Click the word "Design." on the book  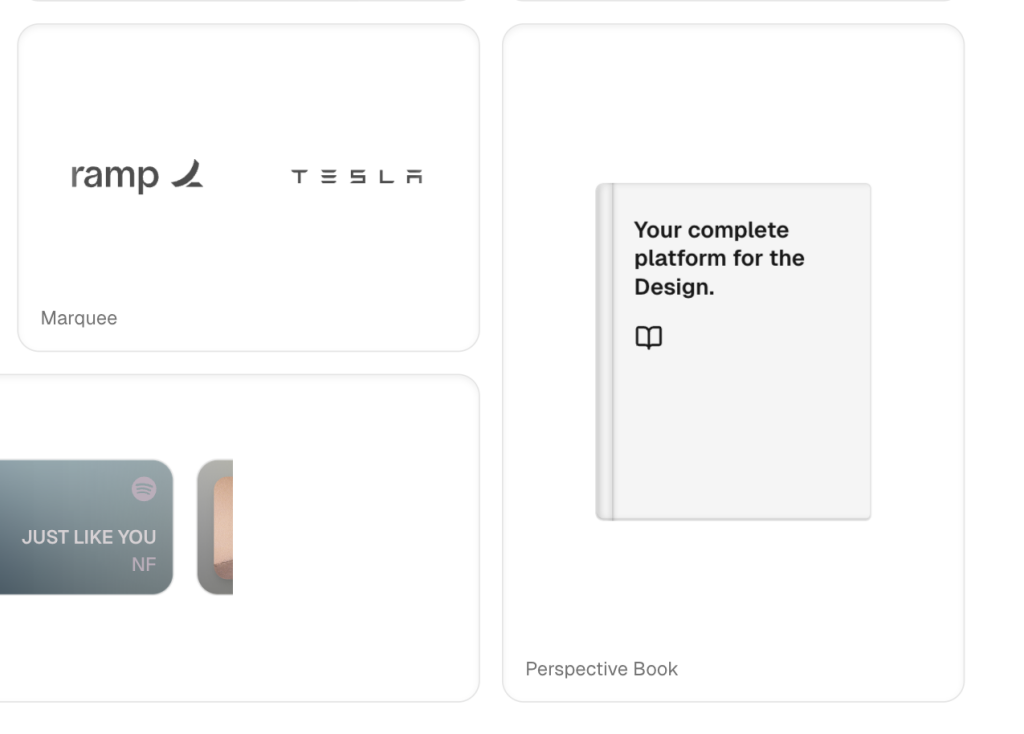674,287
